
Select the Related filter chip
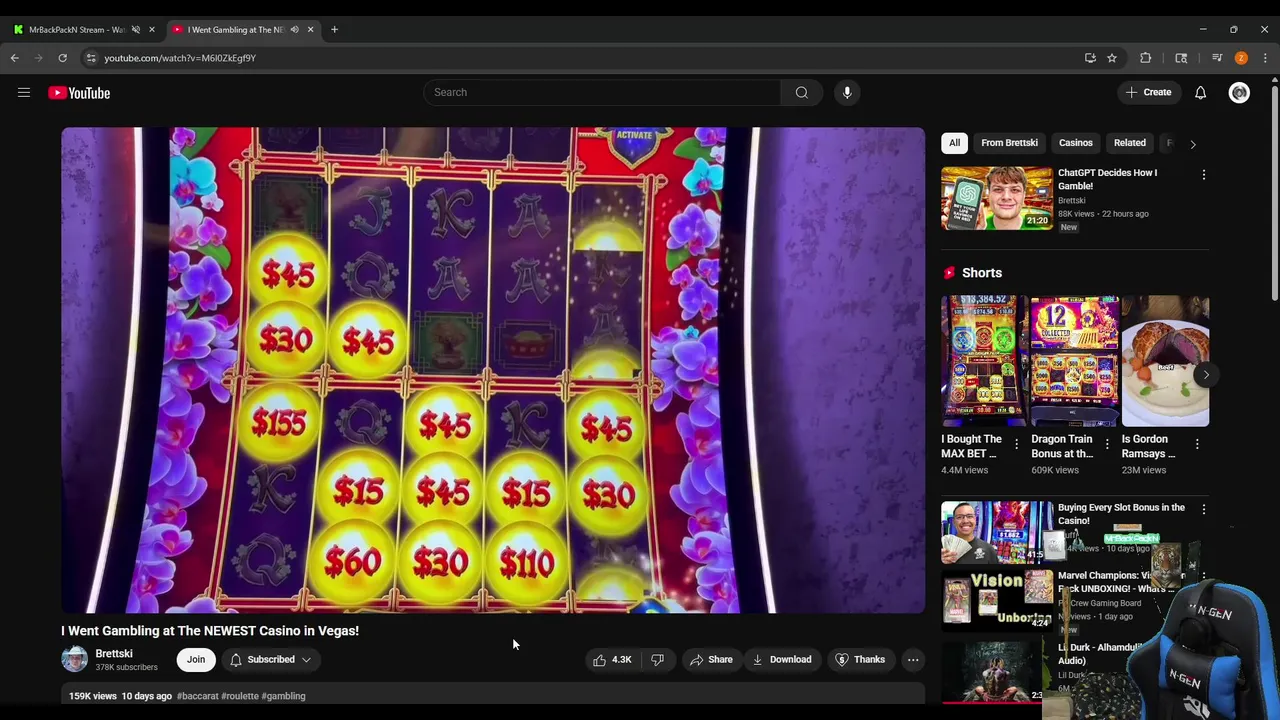pos(1130,143)
